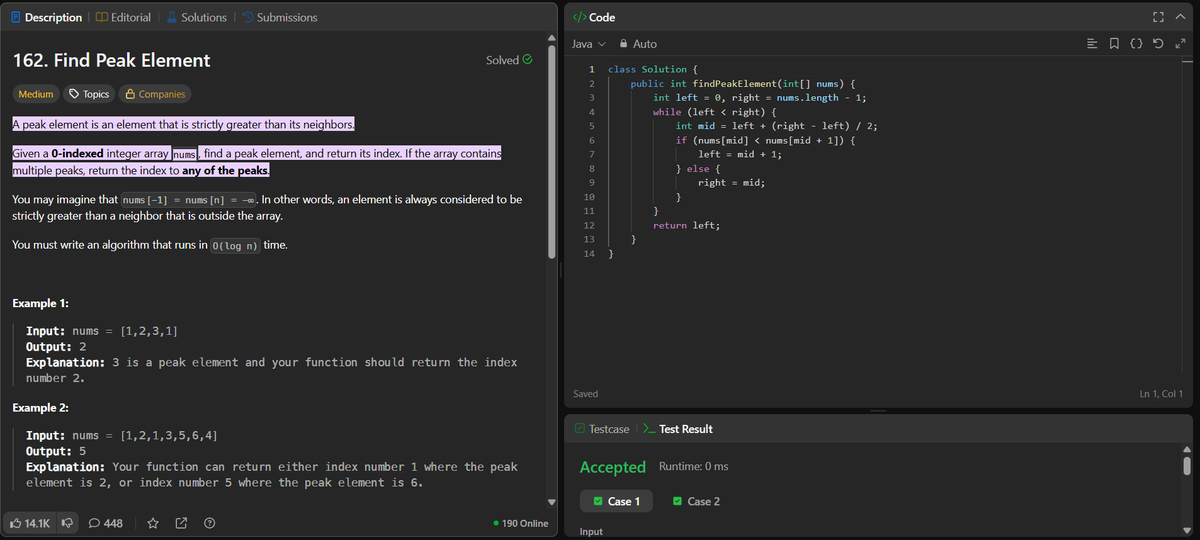Click the Example 2 heading

point(40,408)
